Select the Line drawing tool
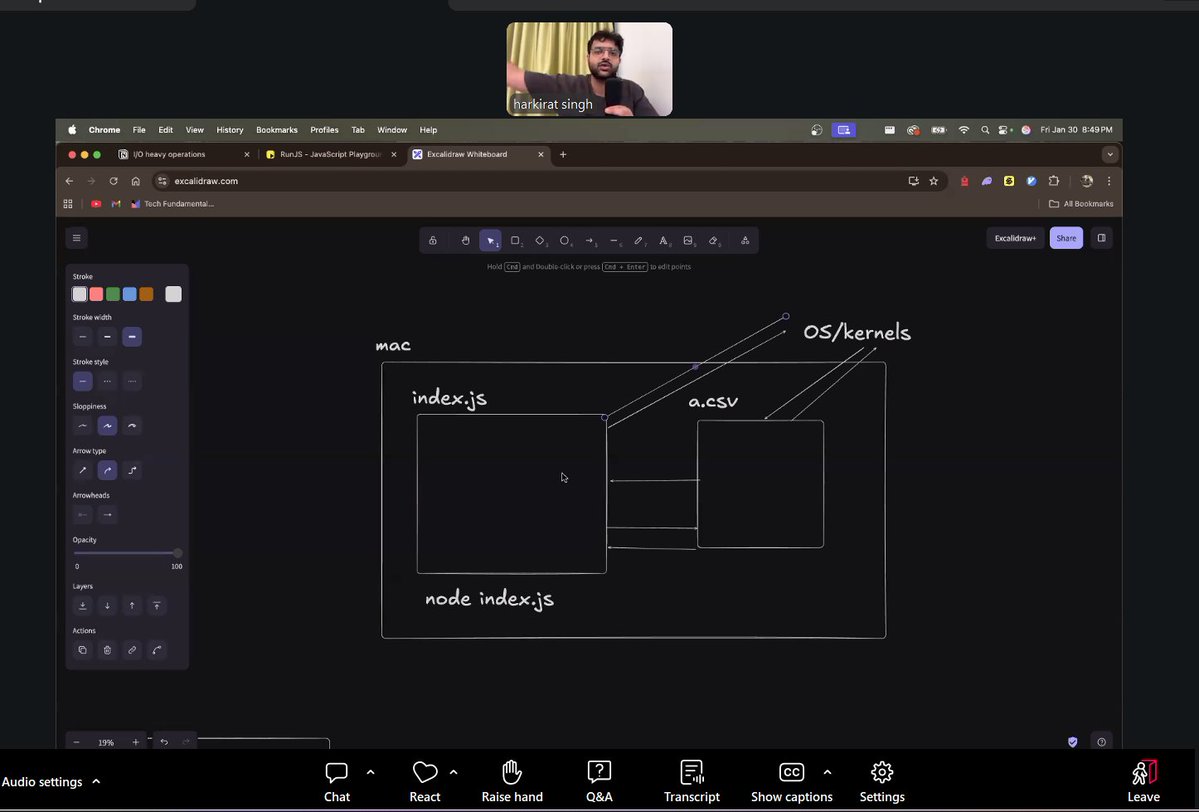The height and width of the screenshot is (812, 1199). 614,240
